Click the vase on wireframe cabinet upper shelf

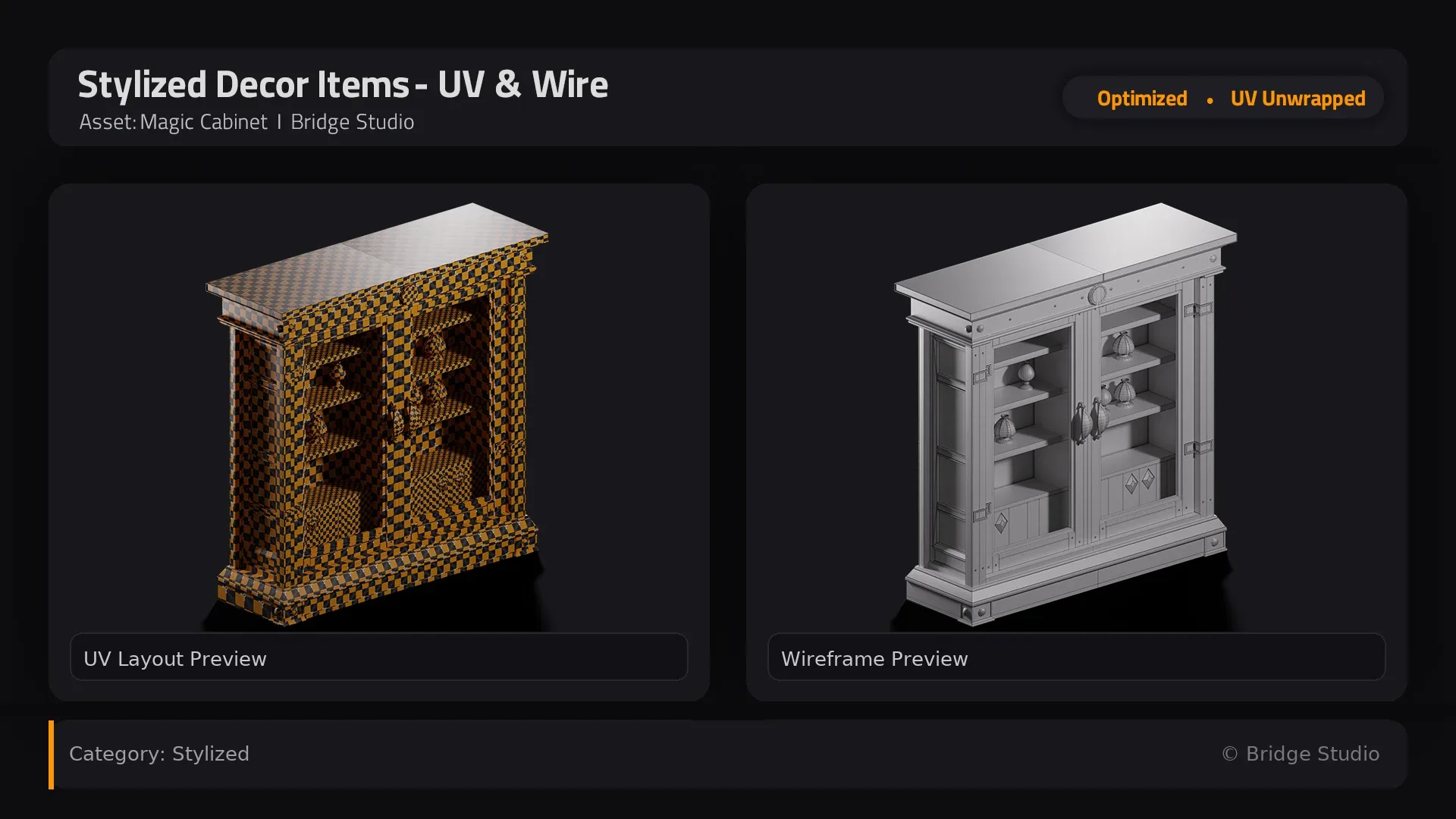click(1122, 345)
